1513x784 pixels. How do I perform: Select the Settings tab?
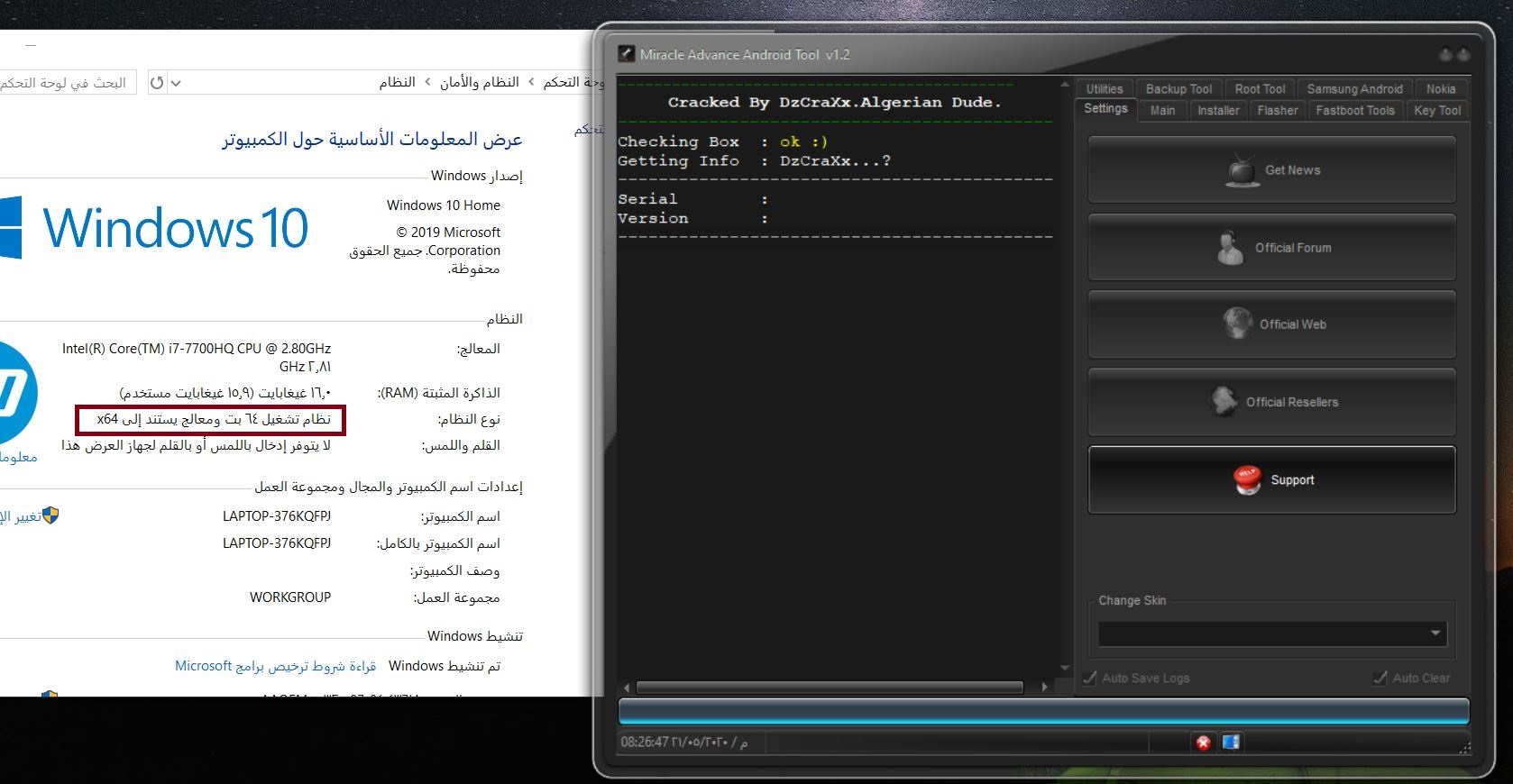click(1105, 109)
